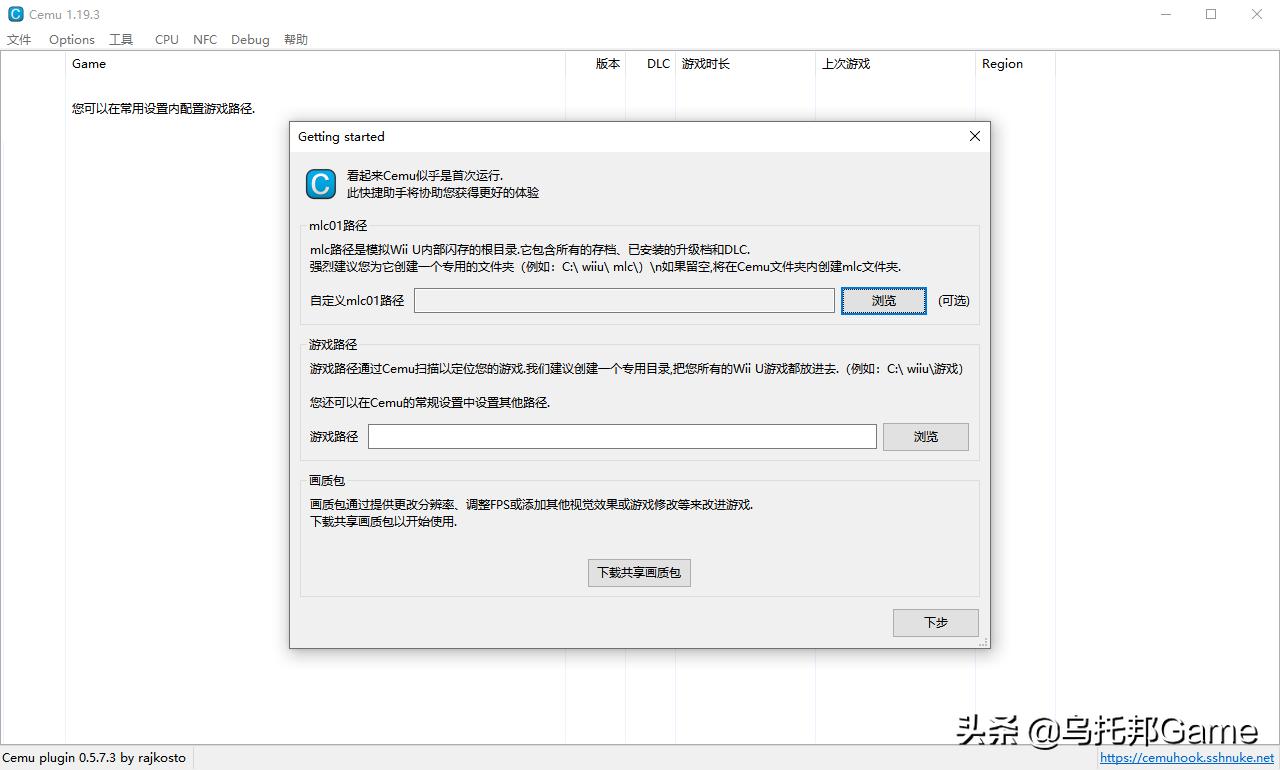This screenshot has height=770, width=1280.
Task: Click 浏览 next to 游戏路径
Action: point(925,436)
